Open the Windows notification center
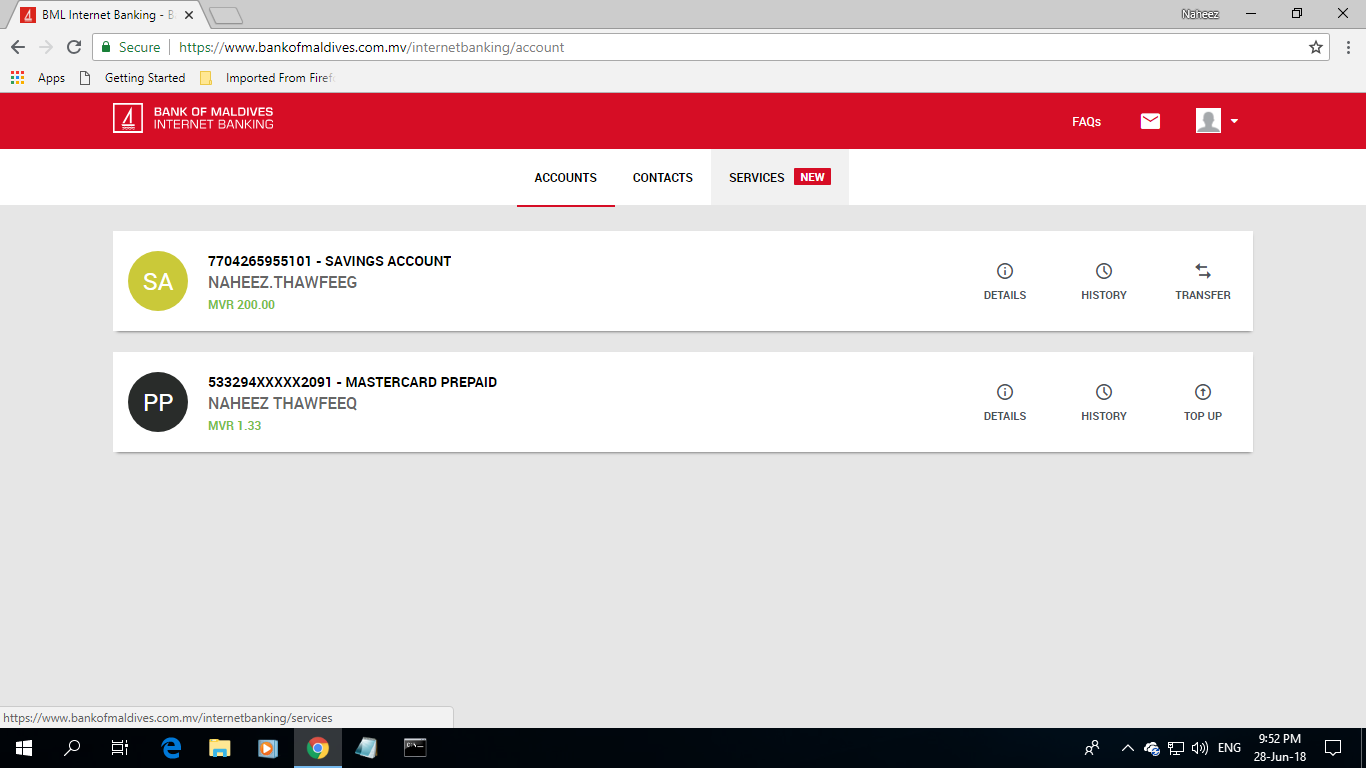Image resolution: width=1366 pixels, height=768 pixels. pyautogui.click(x=1333, y=747)
